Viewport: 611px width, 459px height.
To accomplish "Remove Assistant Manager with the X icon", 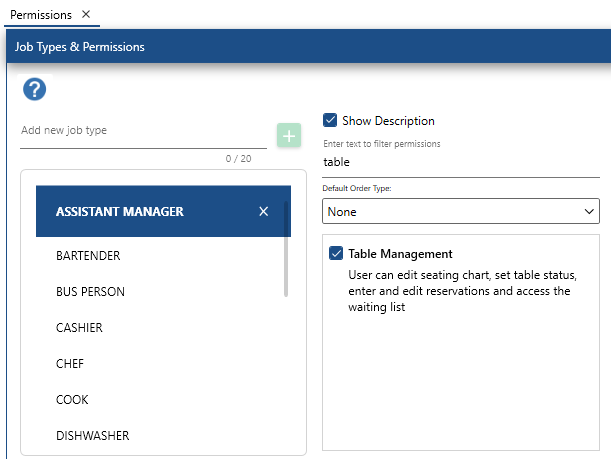I will click(x=264, y=212).
